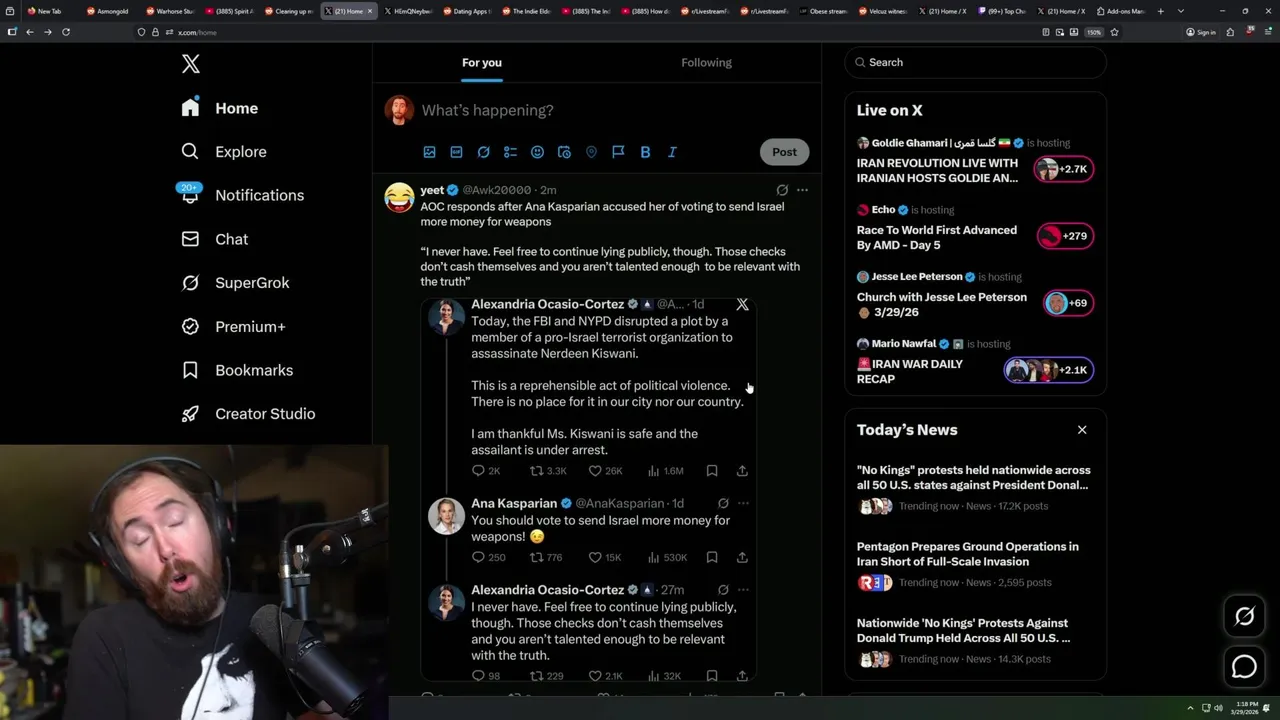Screen dimensions: 1280x720
Task: Reload the page in browser
Action: pos(66,32)
